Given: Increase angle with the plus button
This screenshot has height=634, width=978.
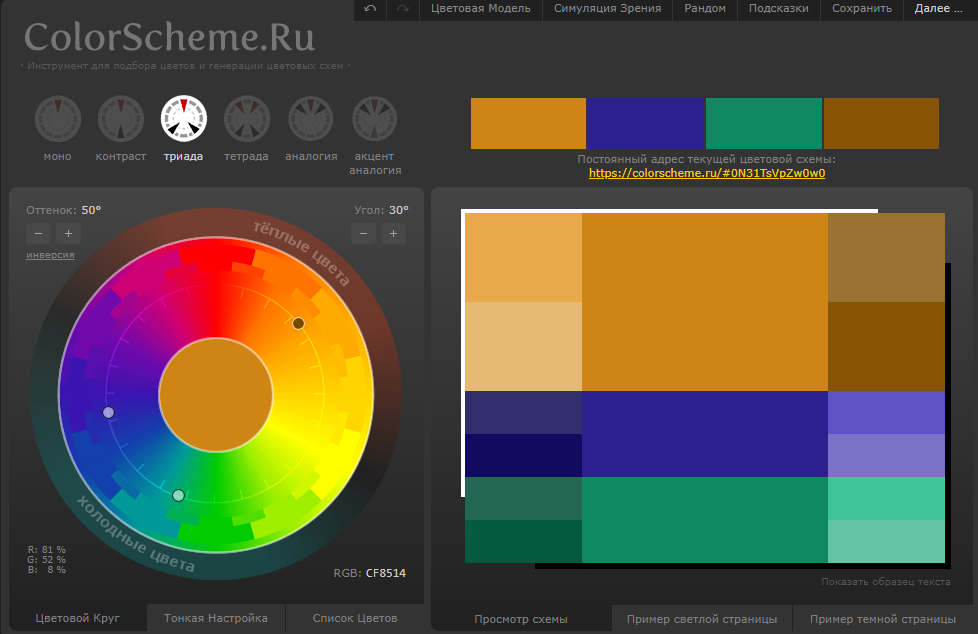Looking at the screenshot, I should click(x=394, y=233).
